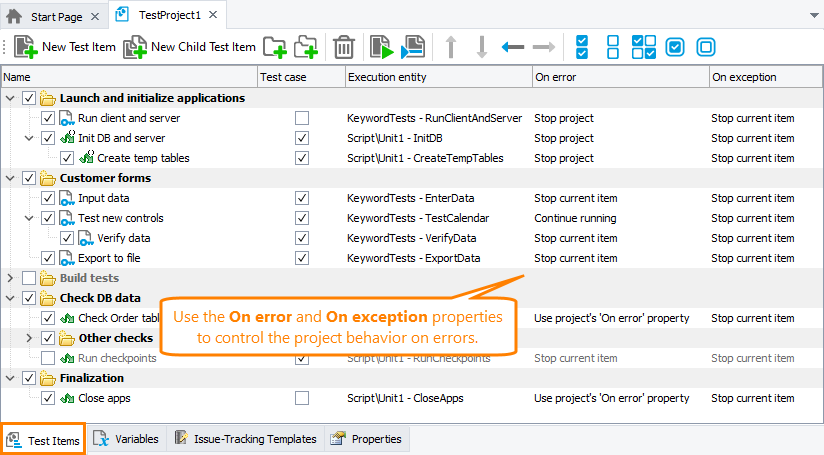824x455 pixels.
Task: Select 'KeywordTests - EnterData' execution entity
Action: click(410, 198)
